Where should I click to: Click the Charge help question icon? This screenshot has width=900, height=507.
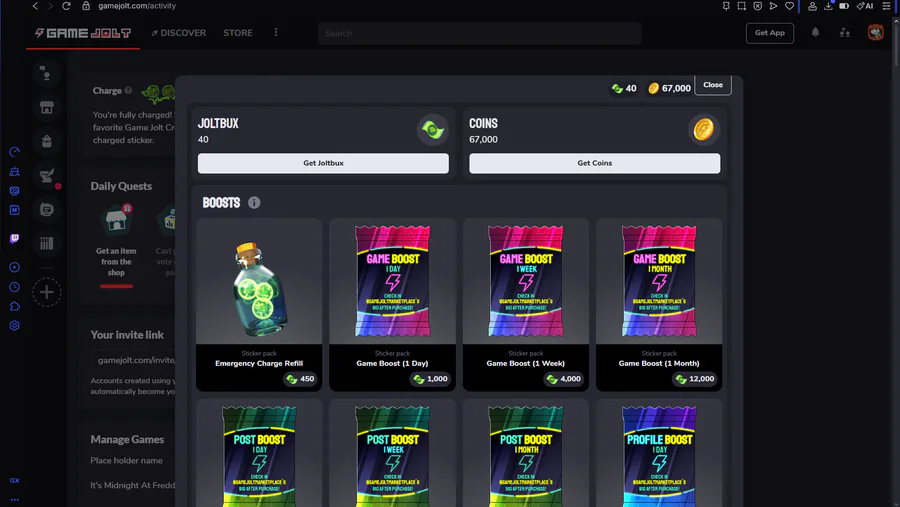coord(129,91)
